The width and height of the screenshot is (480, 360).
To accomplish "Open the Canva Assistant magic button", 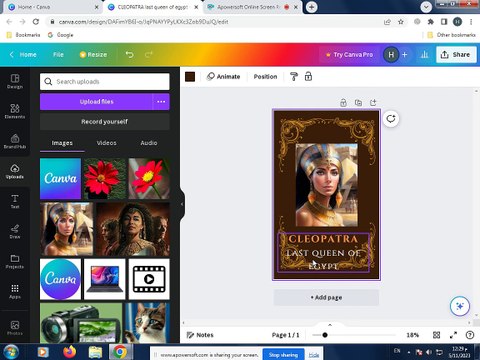I will (460, 306).
